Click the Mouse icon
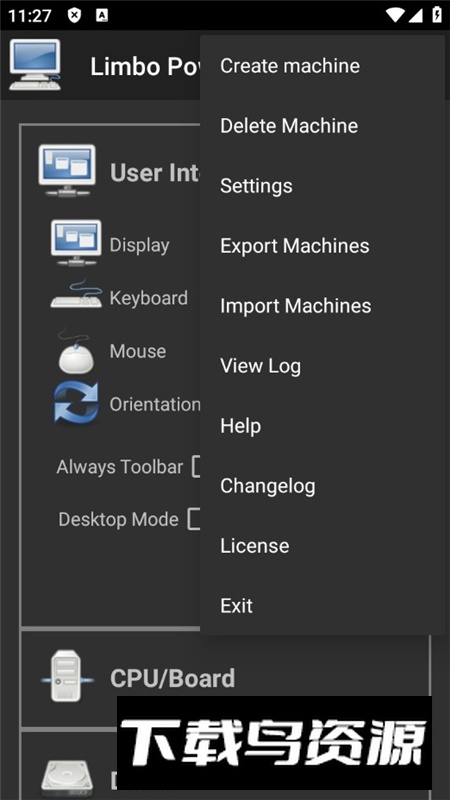This screenshot has height=800, width=450. click(x=76, y=353)
